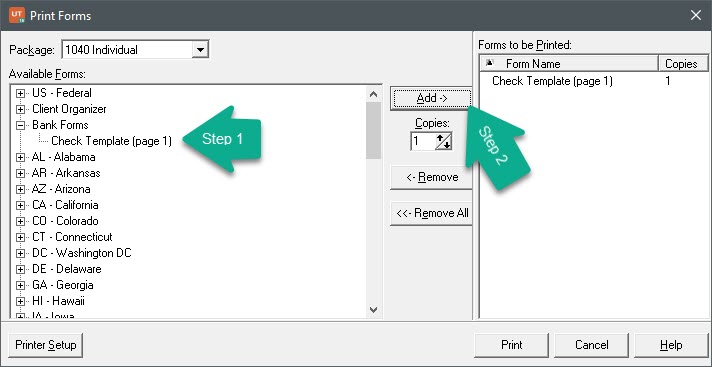Open Printer Setup
Viewport: 712px width, 367px height.
coord(46,345)
